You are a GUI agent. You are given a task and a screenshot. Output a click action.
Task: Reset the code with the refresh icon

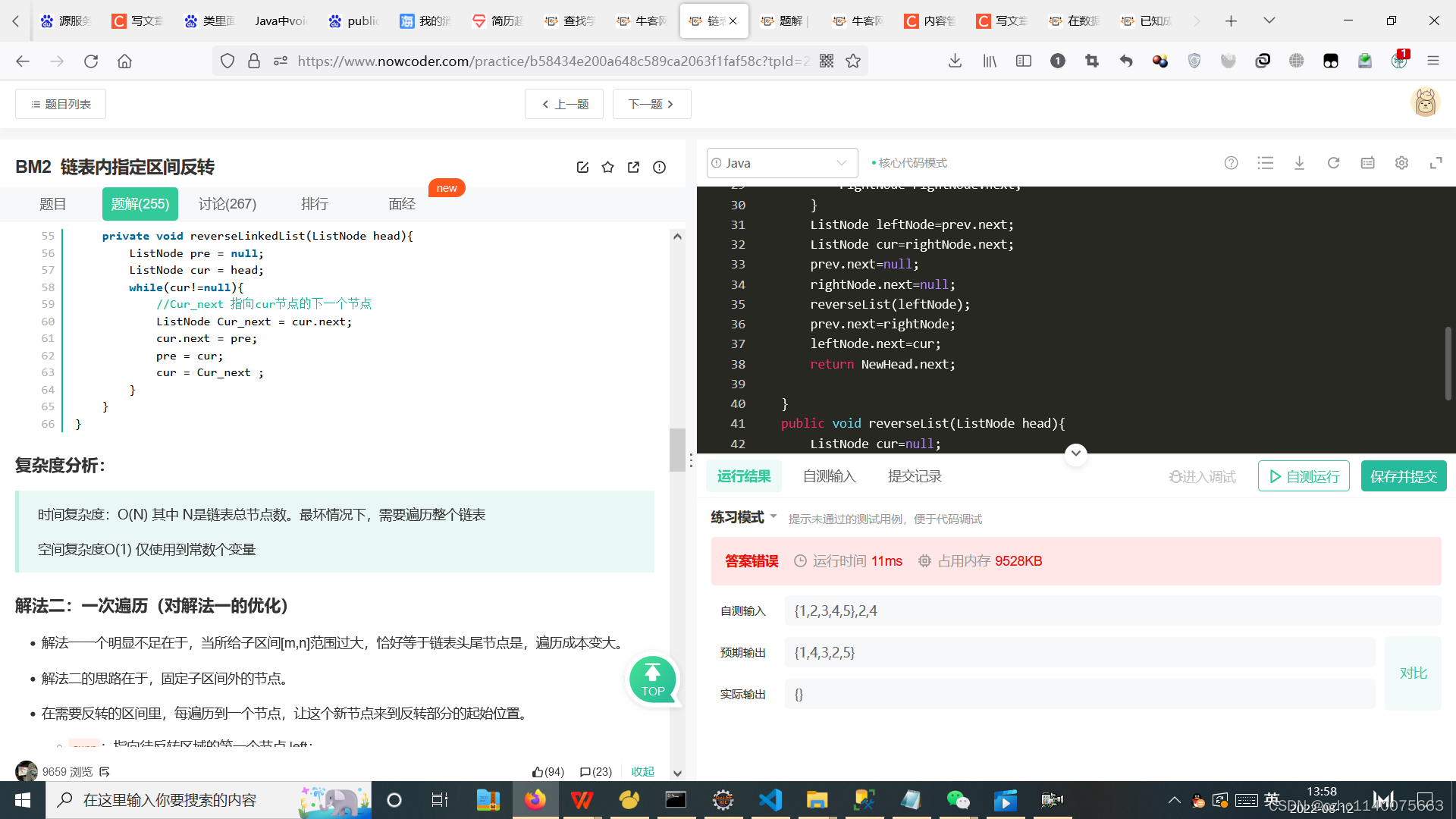(x=1334, y=162)
